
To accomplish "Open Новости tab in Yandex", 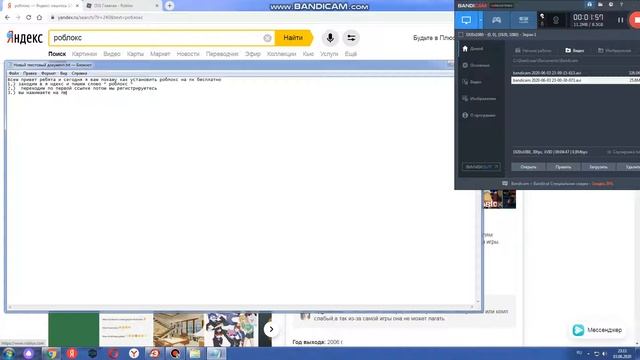I will pos(188,54).
